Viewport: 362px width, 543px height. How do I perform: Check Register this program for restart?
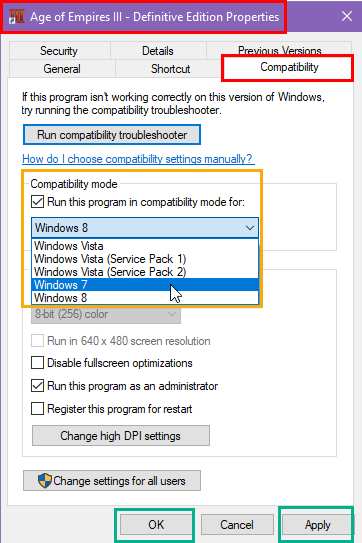click(x=37, y=409)
